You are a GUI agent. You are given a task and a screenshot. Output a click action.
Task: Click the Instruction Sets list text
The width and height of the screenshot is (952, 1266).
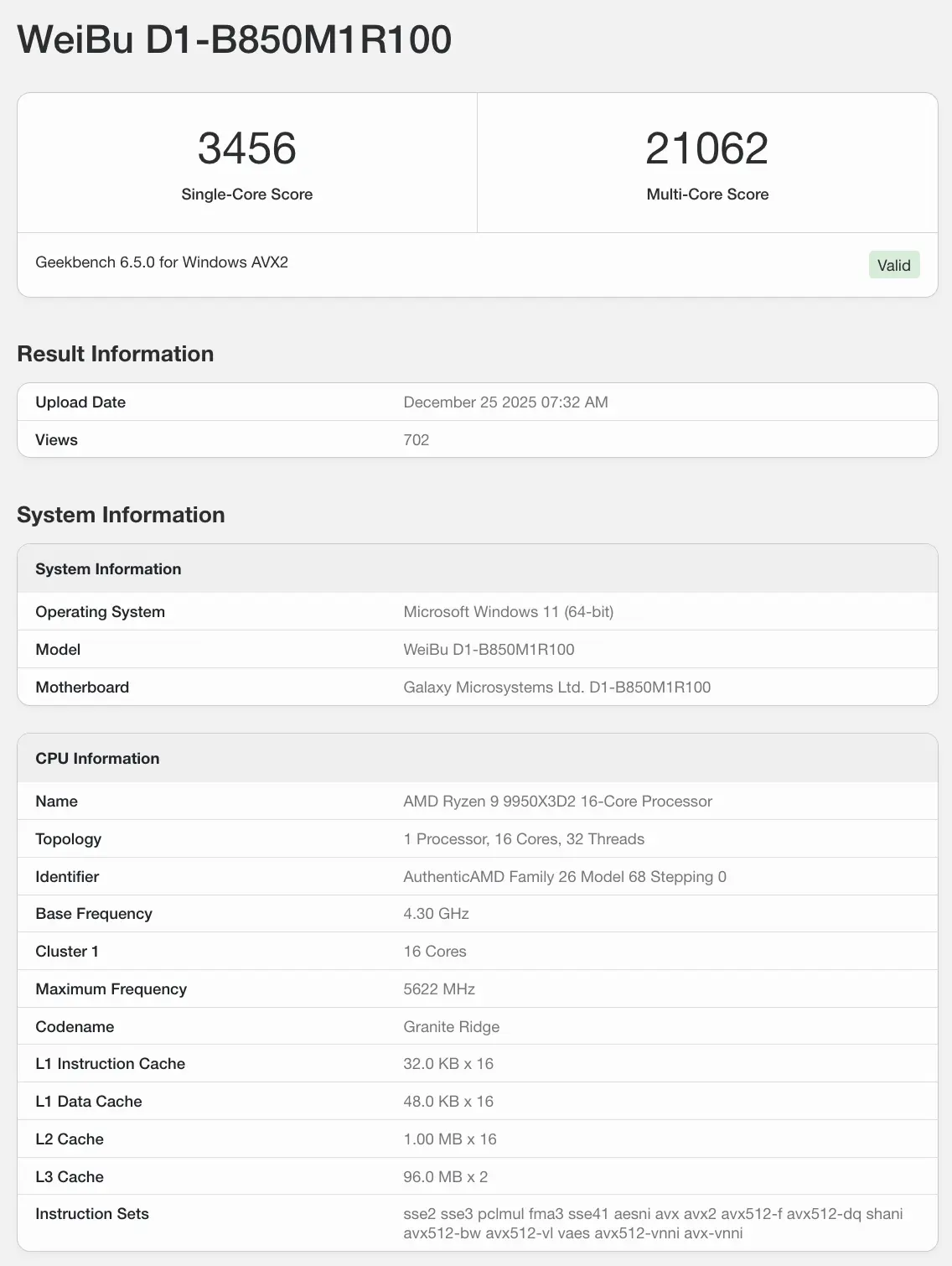653,1223
